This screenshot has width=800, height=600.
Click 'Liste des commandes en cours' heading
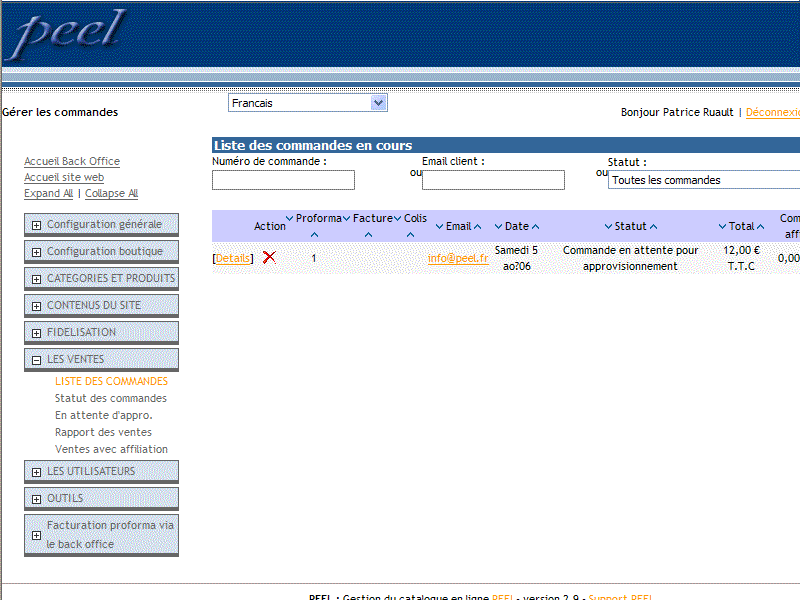pyautogui.click(x=313, y=145)
